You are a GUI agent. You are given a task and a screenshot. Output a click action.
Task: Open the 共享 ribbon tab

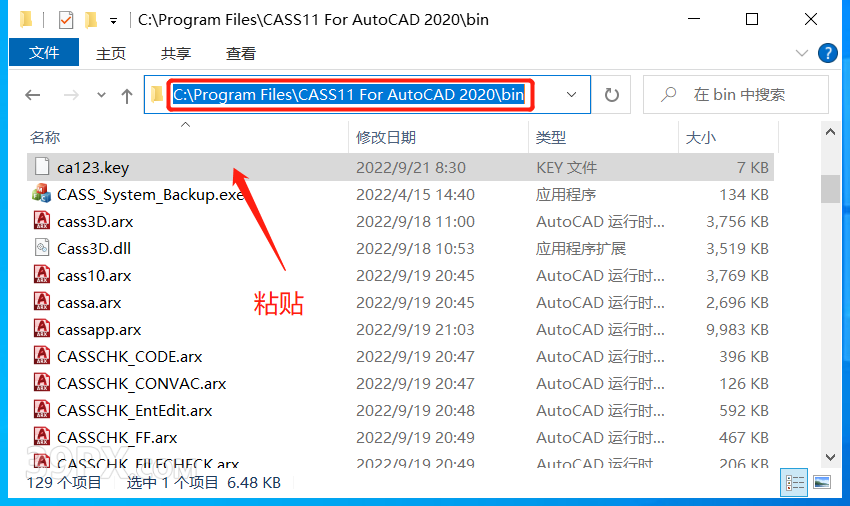(176, 53)
